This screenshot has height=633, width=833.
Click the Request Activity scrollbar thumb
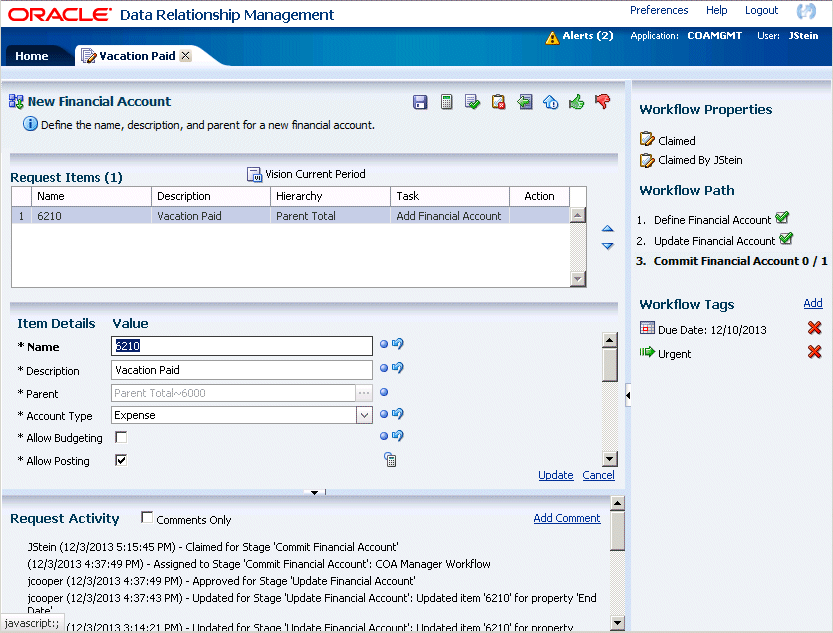tap(617, 531)
